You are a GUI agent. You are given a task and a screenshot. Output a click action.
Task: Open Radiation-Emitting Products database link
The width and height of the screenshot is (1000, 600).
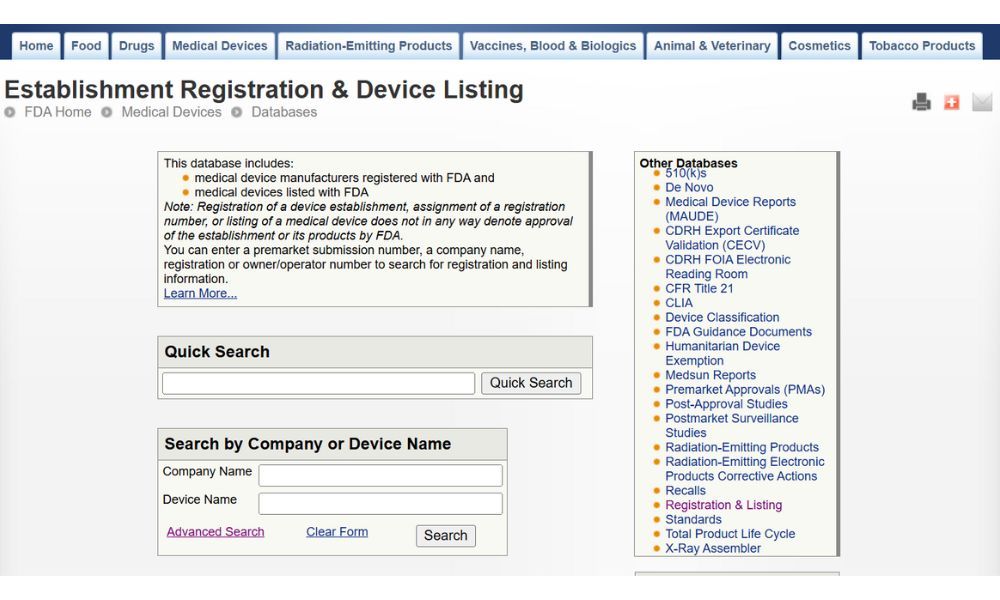tap(742, 448)
